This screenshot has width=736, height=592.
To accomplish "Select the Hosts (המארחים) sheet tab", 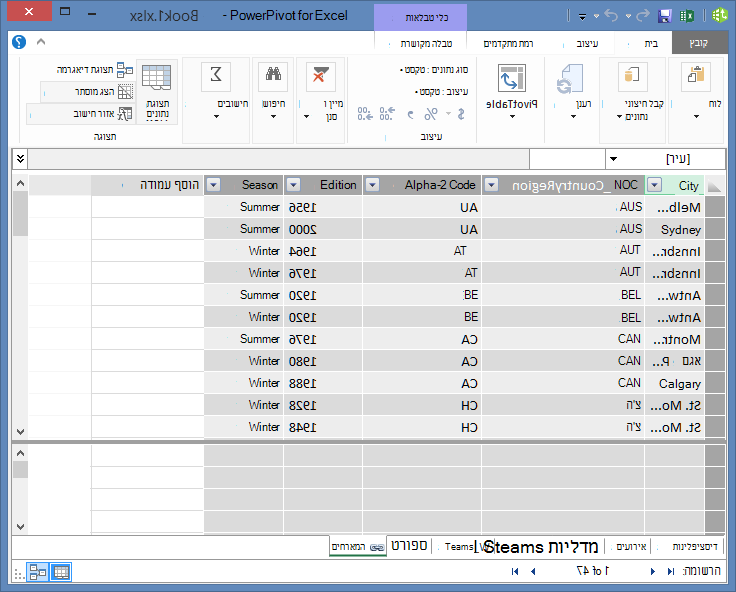I will point(358,546).
